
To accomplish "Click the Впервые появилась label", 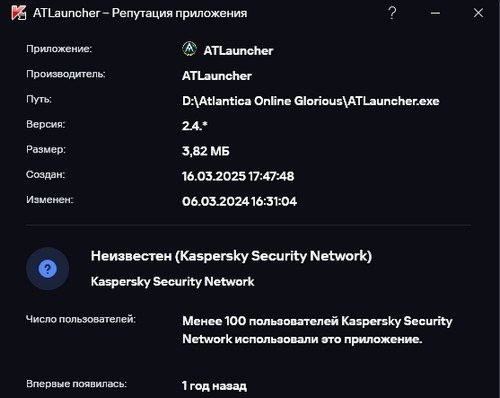I will tap(76, 384).
